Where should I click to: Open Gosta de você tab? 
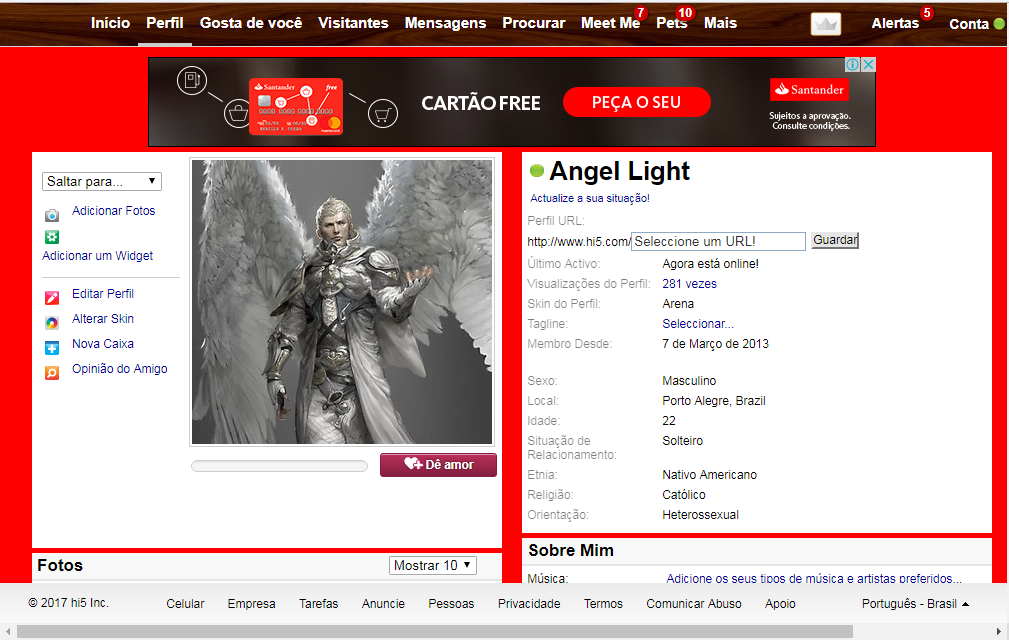[x=251, y=23]
